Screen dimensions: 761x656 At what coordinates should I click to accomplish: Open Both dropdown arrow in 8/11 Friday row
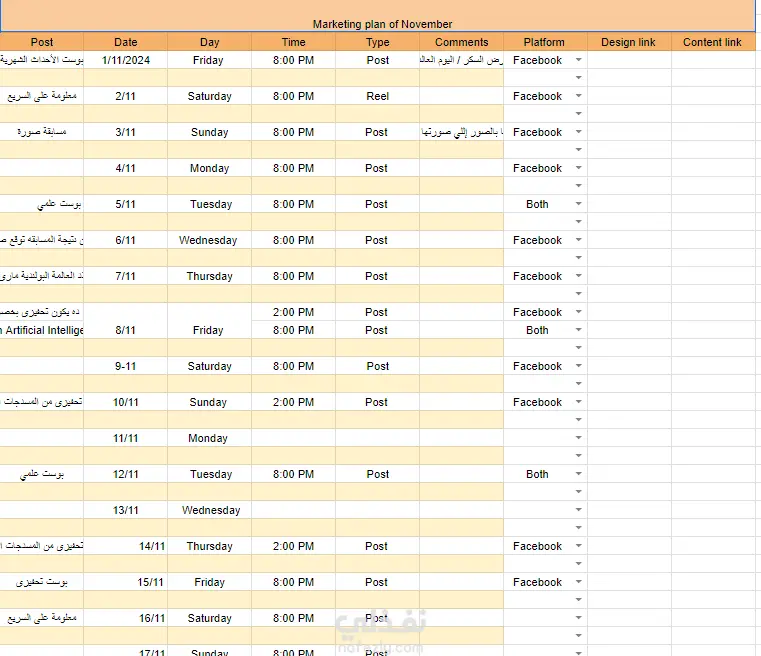579,330
